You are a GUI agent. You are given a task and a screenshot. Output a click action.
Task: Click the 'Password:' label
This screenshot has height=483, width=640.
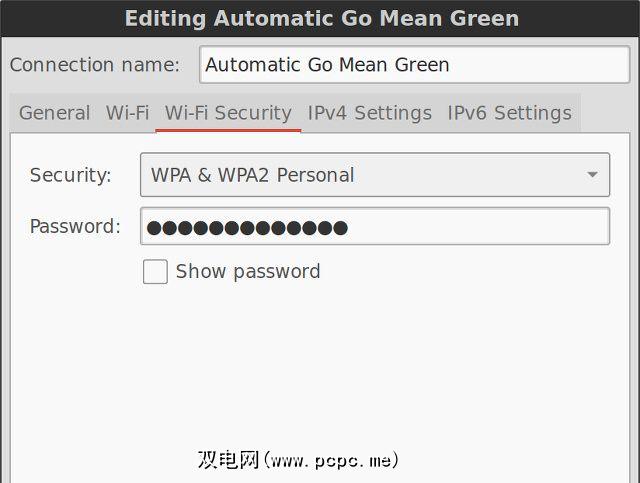click(75, 227)
